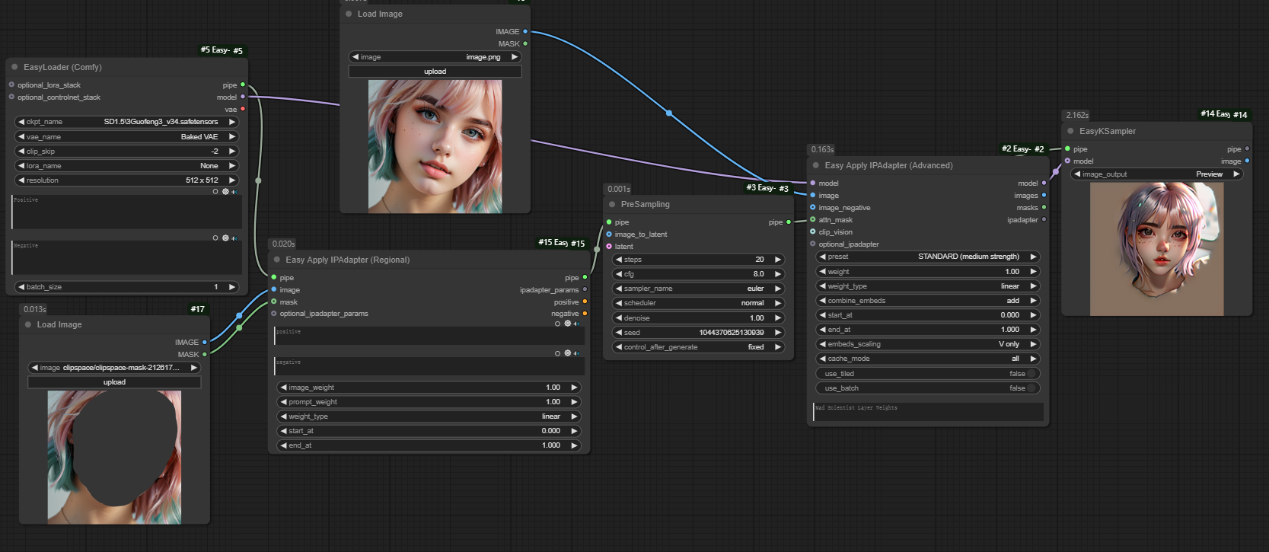Viewport: 1269px width, 552px height.
Task: Open the image_output dropdown set to Preview
Action: pyautogui.click(x=1156, y=174)
